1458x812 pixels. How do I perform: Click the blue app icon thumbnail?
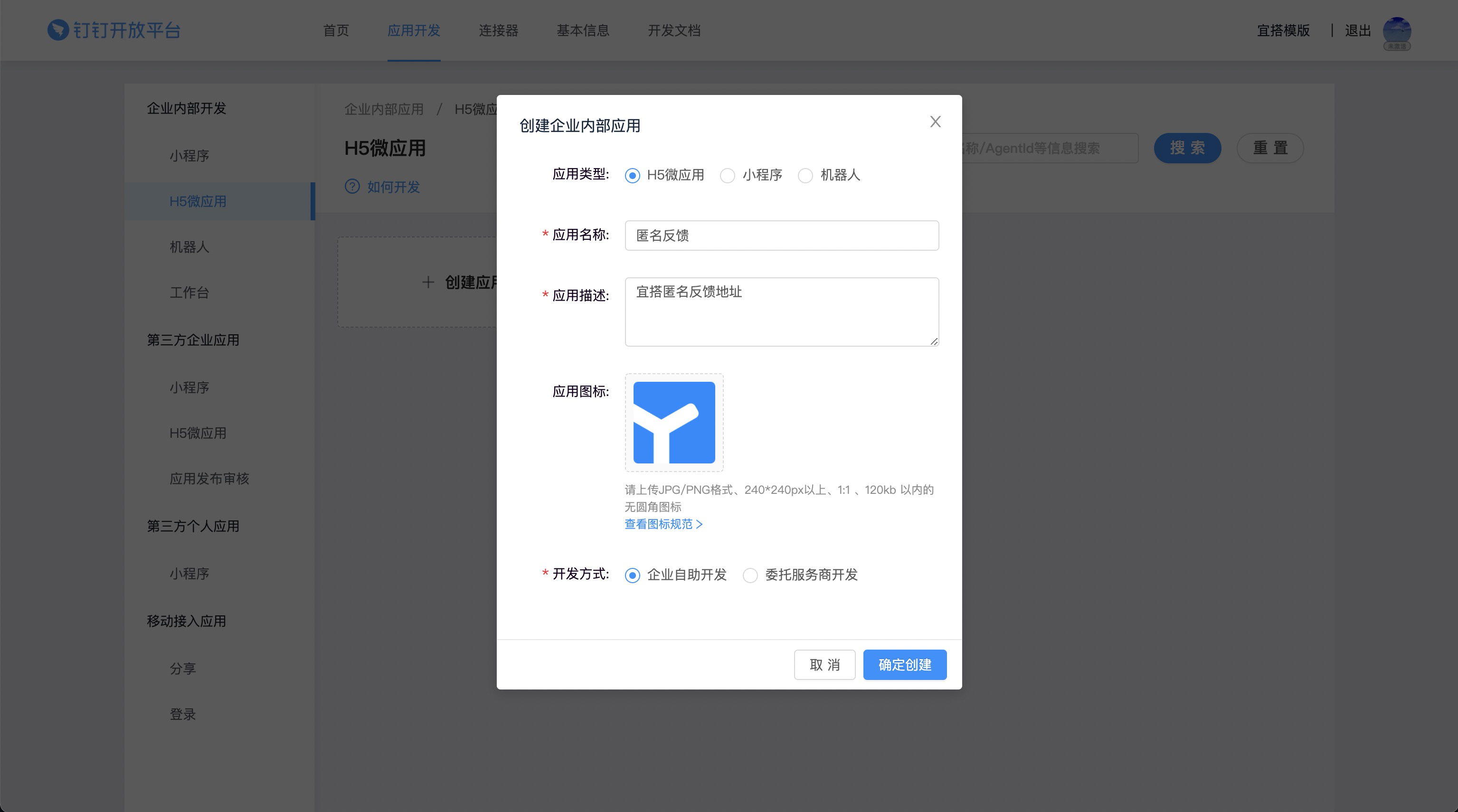pyautogui.click(x=673, y=422)
